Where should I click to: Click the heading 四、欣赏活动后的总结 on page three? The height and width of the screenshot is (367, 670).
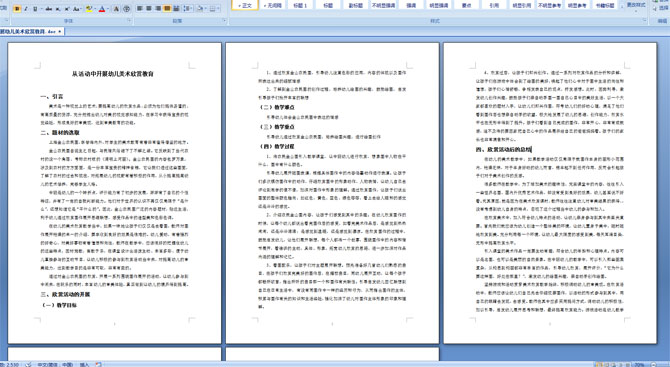click(504, 150)
